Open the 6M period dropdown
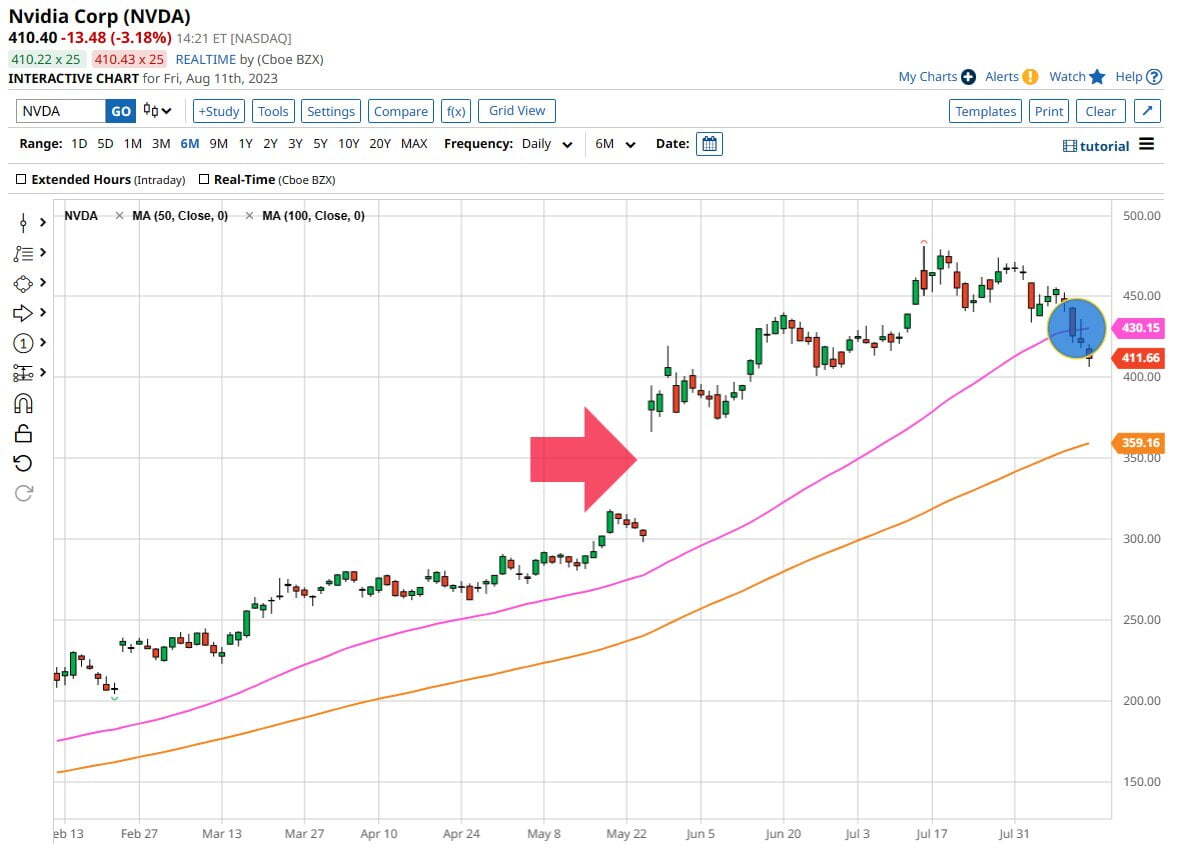 [615, 144]
